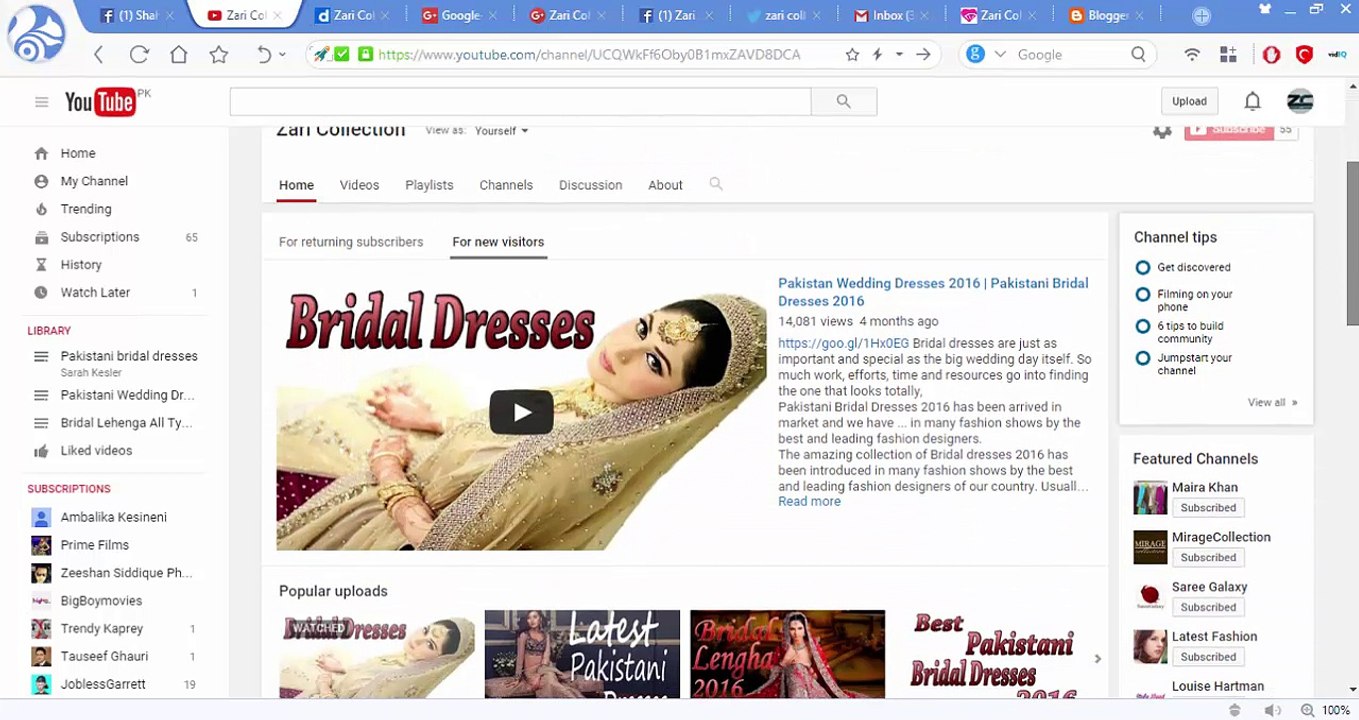Play the Bridal Dresses featured video
This screenshot has width=1359, height=720.
pos(521,412)
